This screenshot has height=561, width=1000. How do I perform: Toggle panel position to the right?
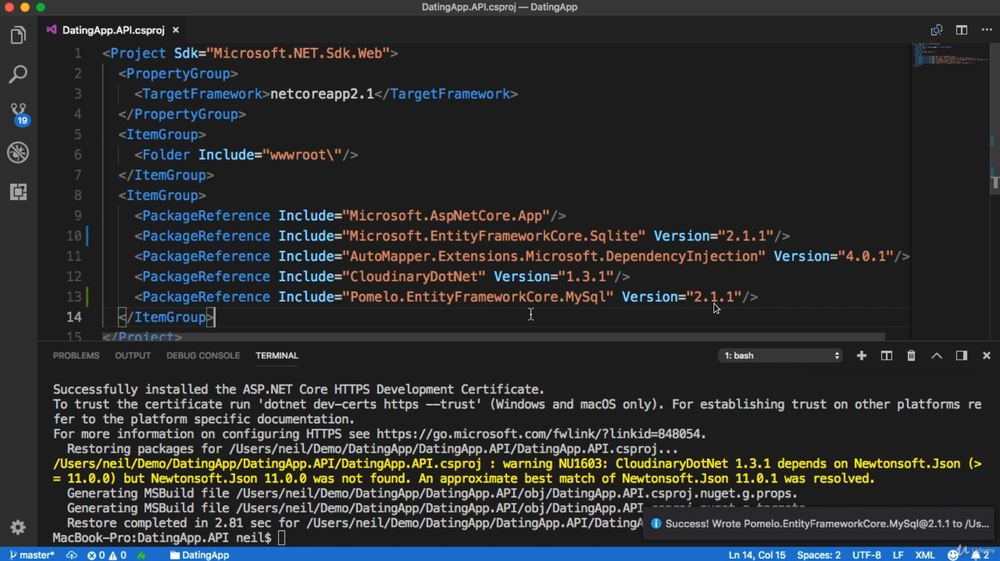(961, 356)
